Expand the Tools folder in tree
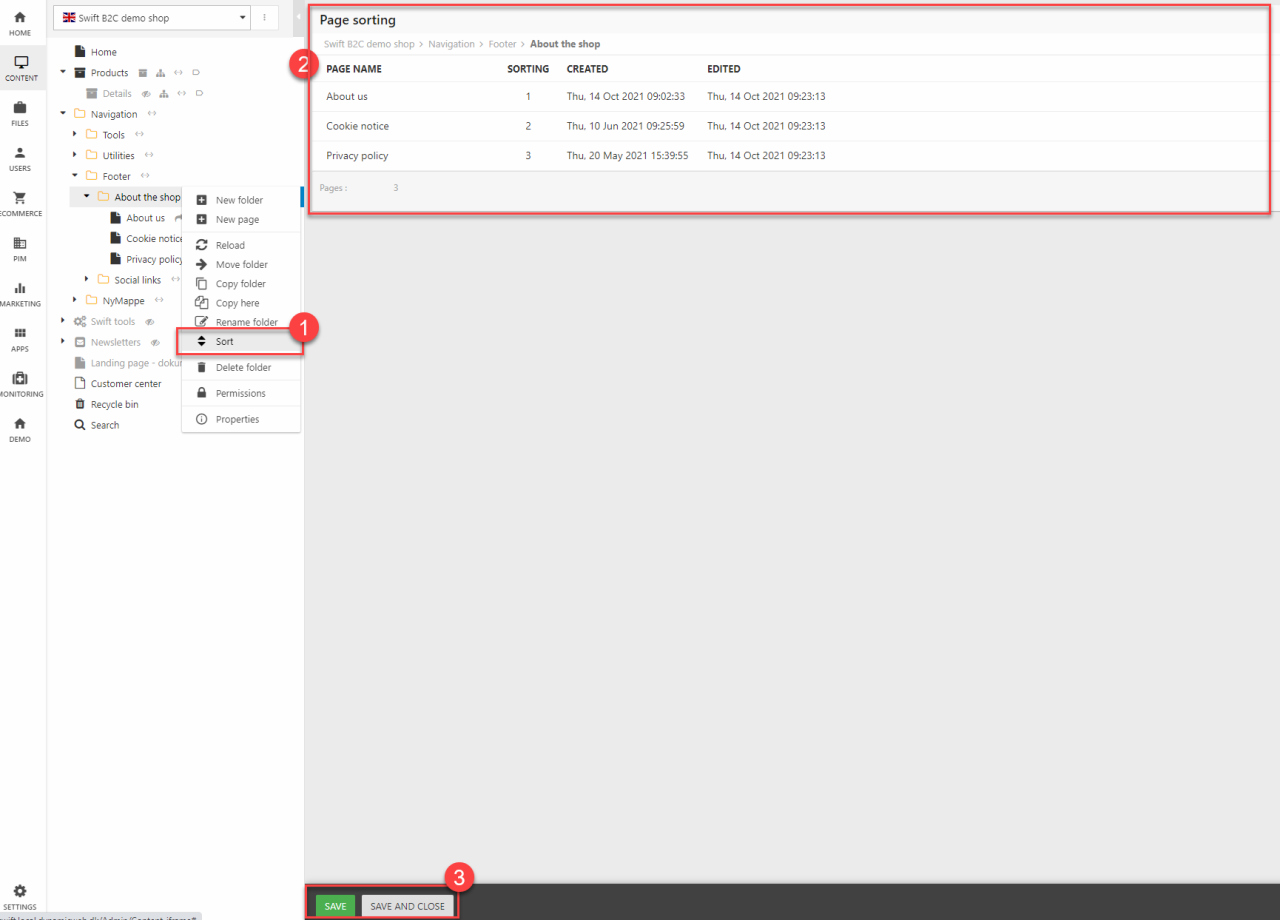The image size is (1280, 920). coord(75,135)
